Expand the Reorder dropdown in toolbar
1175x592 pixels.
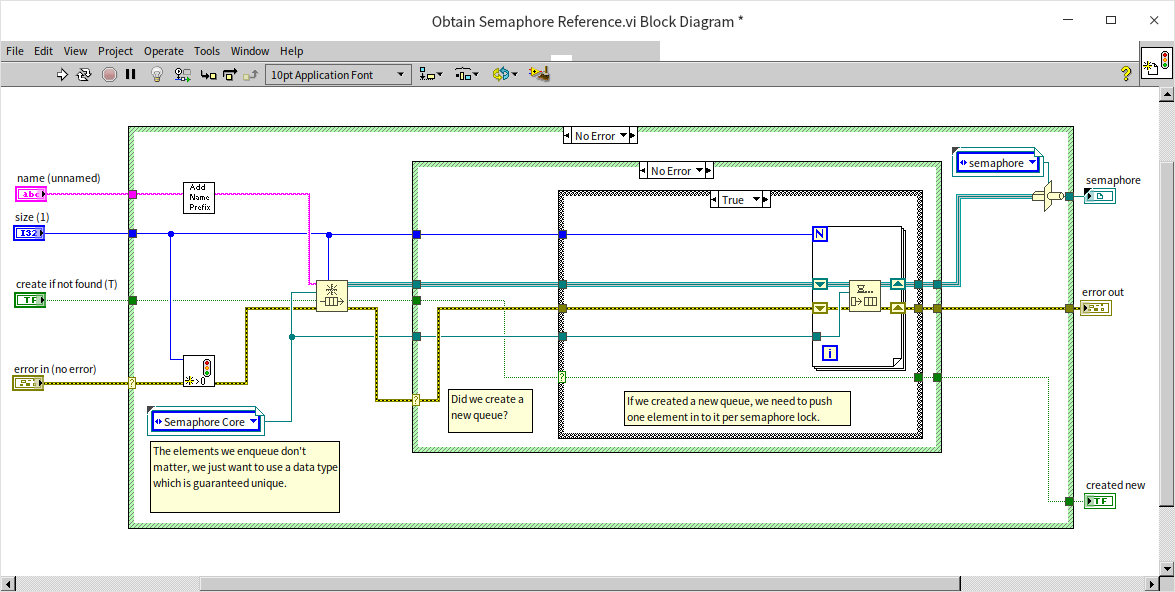click(x=504, y=74)
